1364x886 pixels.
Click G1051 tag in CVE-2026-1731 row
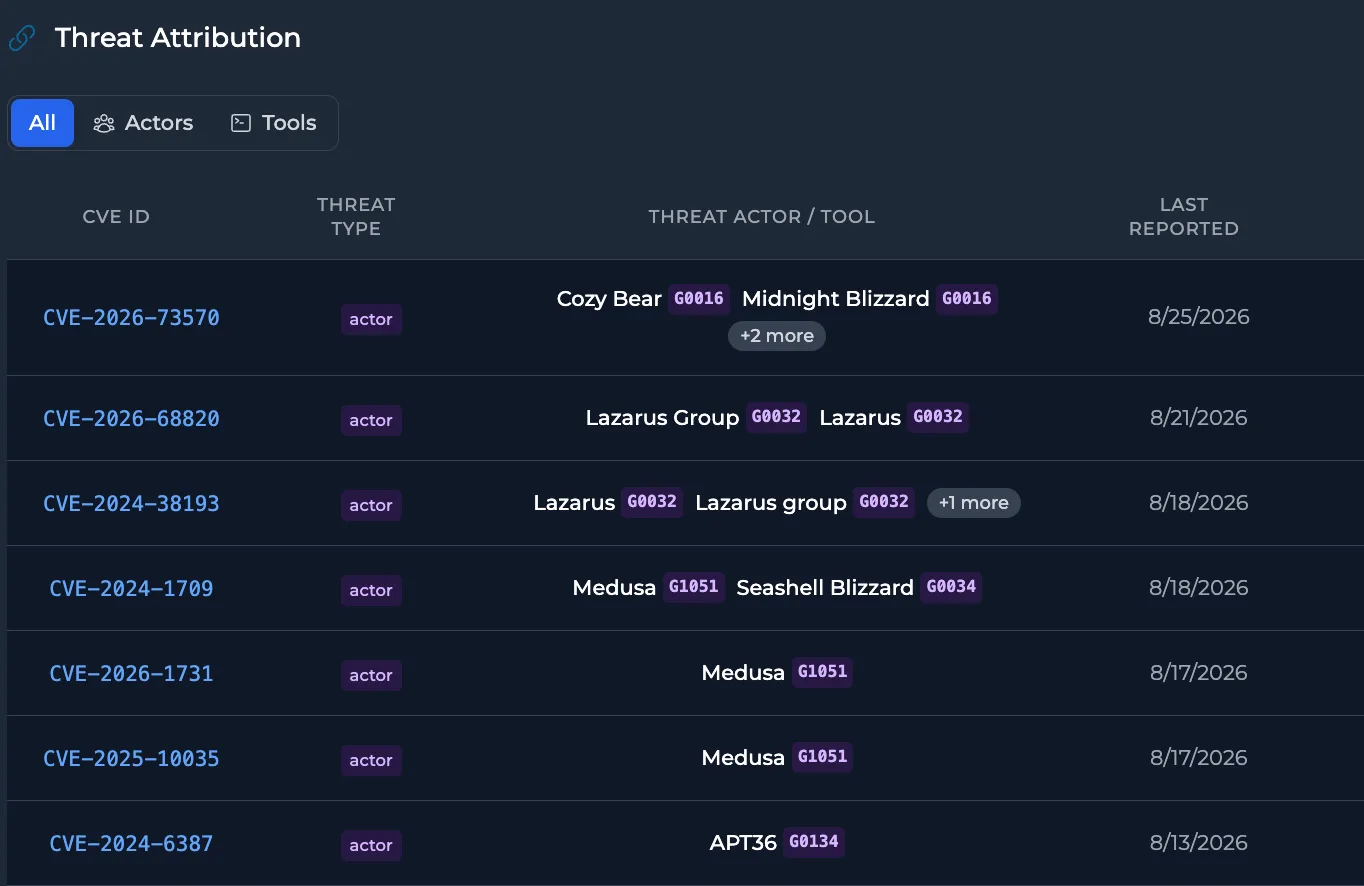pos(822,672)
